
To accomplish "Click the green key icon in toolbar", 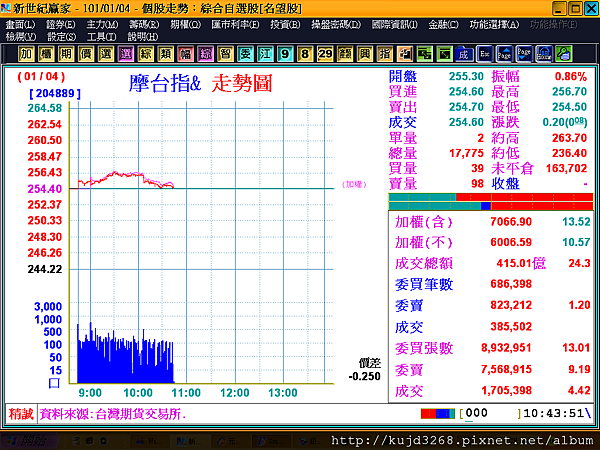I will [564, 54].
